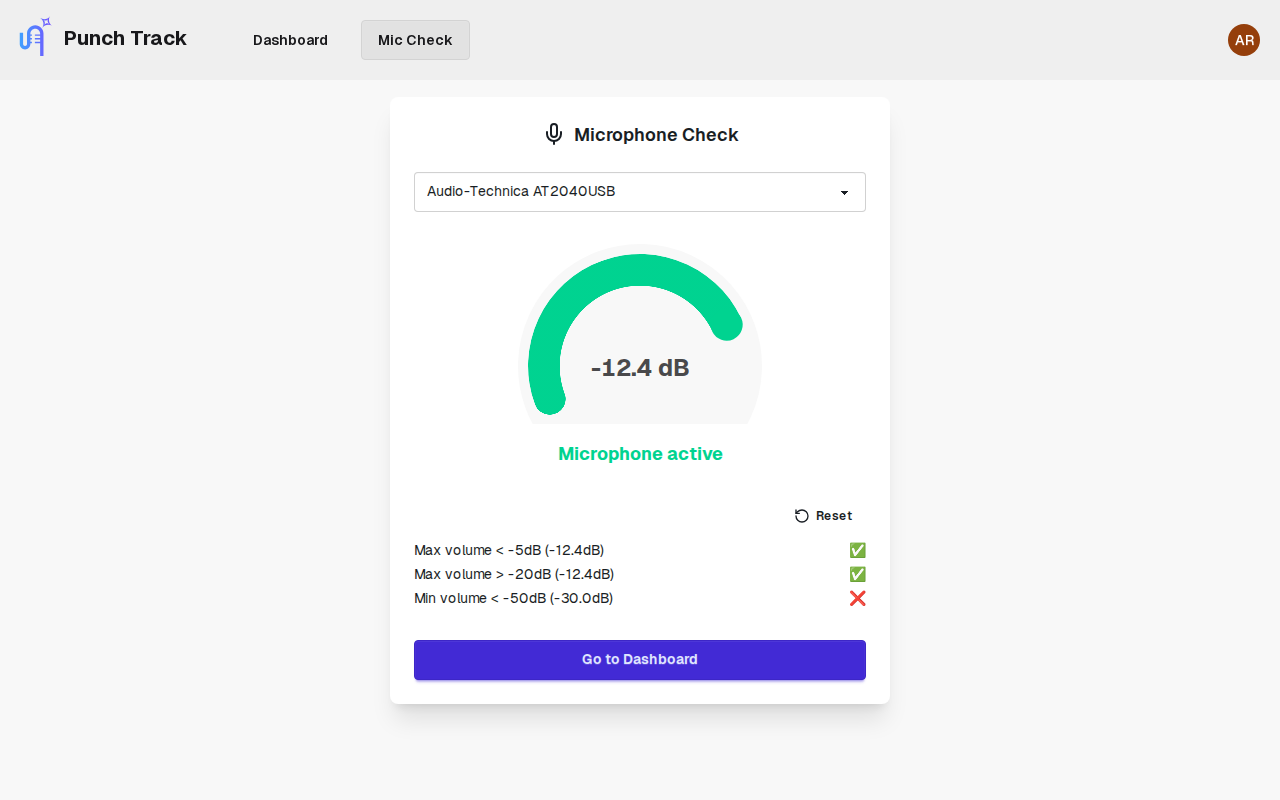Click the Microphone active status text
The image size is (1280, 800).
click(640, 454)
